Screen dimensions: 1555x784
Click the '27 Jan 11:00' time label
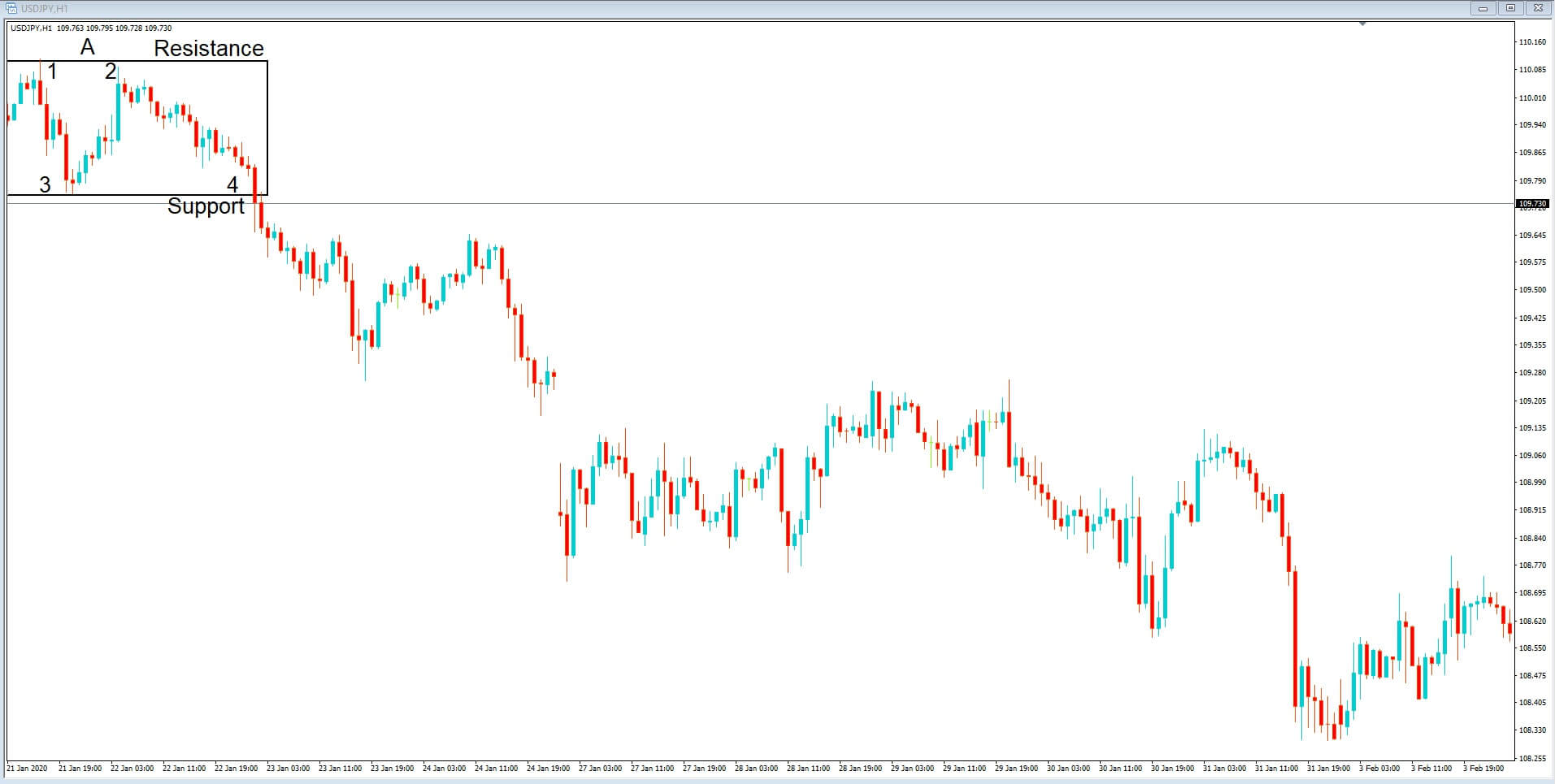coord(652,769)
